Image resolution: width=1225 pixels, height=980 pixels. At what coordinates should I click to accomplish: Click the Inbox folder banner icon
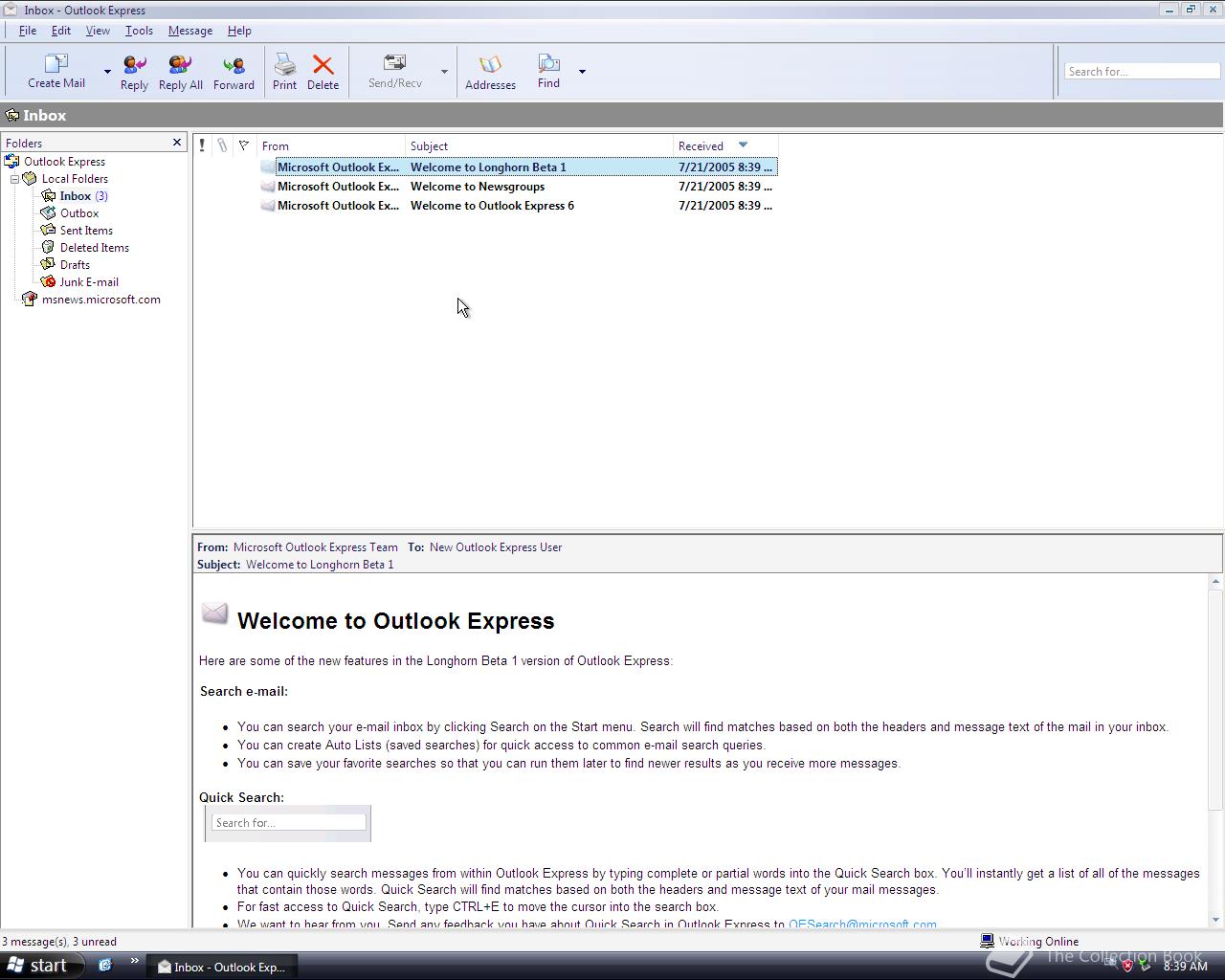[x=12, y=116]
